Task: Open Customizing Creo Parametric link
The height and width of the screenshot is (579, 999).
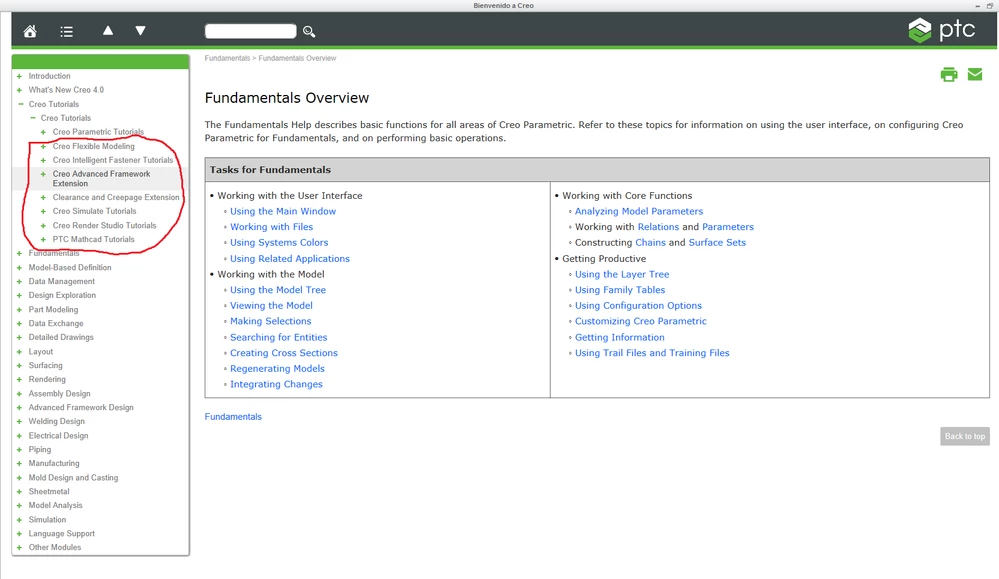Action: tap(640, 321)
